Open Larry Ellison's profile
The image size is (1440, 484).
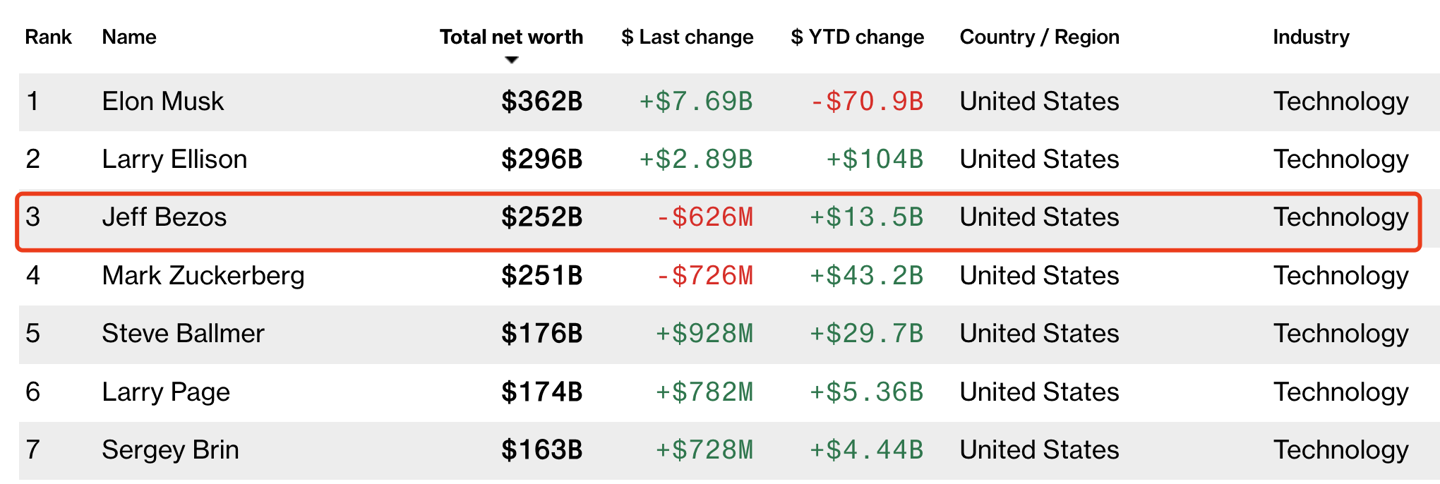coord(174,159)
